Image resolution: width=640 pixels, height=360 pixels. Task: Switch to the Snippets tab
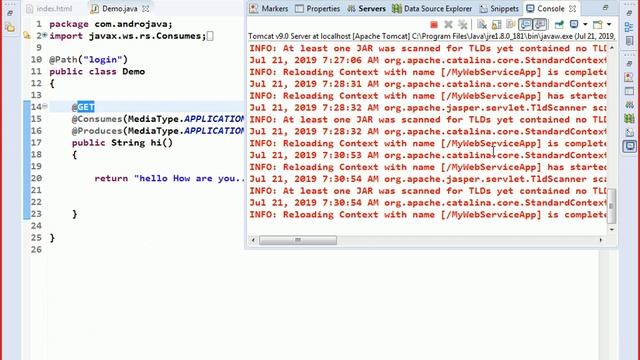(499, 9)
